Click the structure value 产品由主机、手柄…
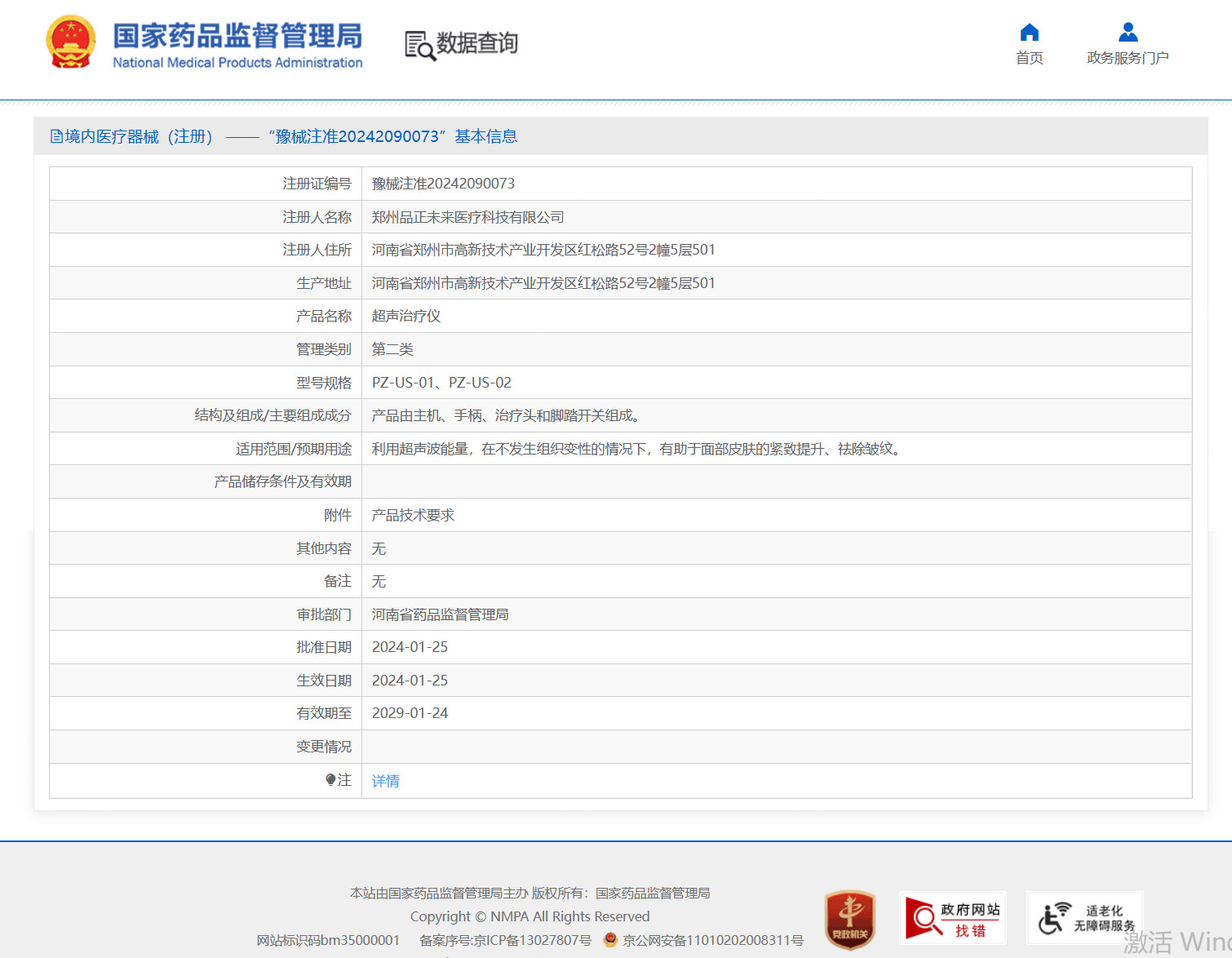This screenshot has width=1232, height=958. pyautogui.click(x=508, y=415)
